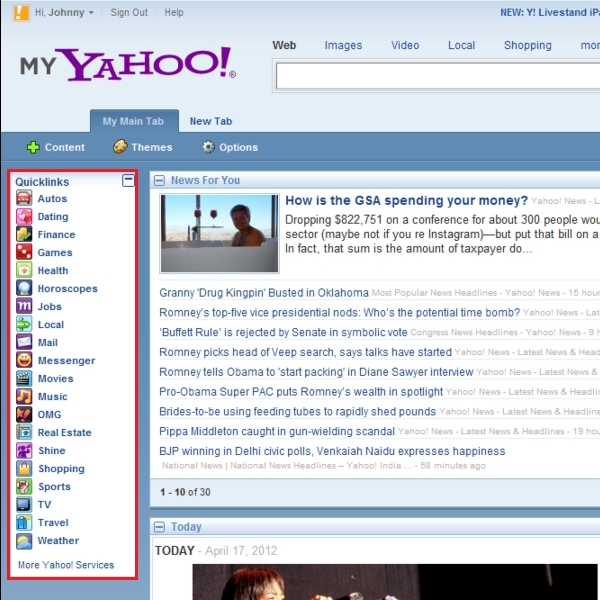Click the Health first-aid icon

[x=24, y=270]
